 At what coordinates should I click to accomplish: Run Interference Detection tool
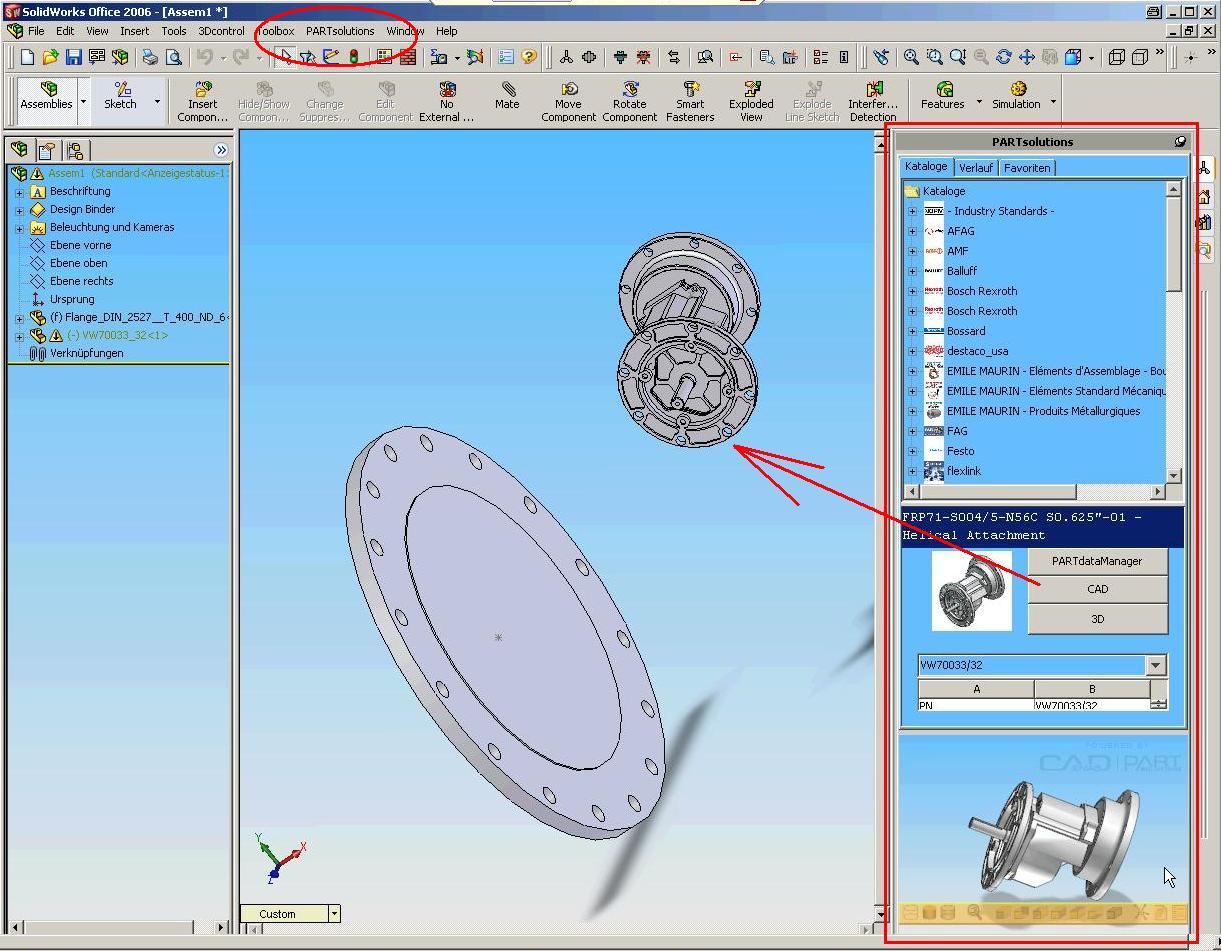pyautogui.click(x=873, y=103)
